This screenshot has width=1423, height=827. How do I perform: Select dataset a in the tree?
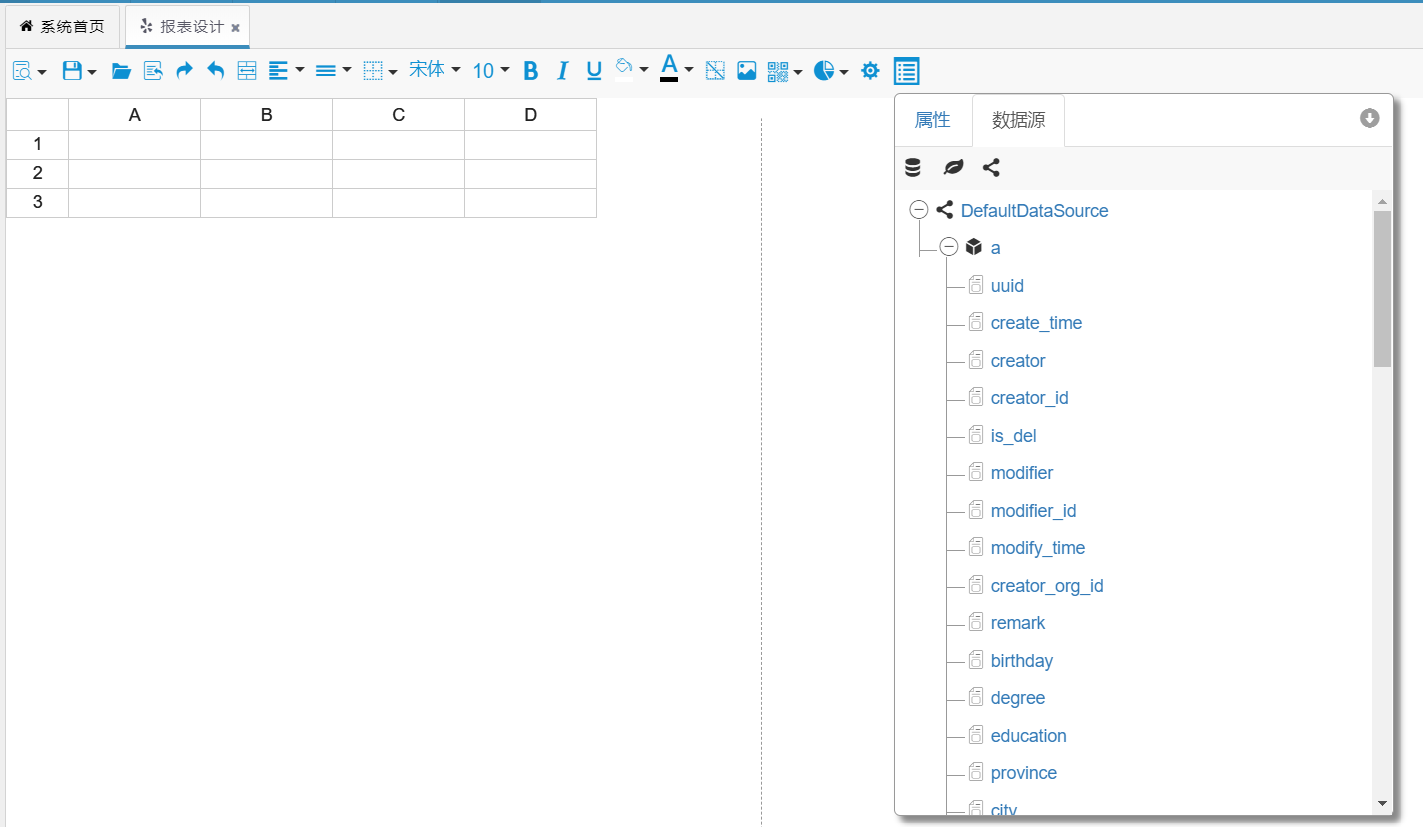pos(995,248)
